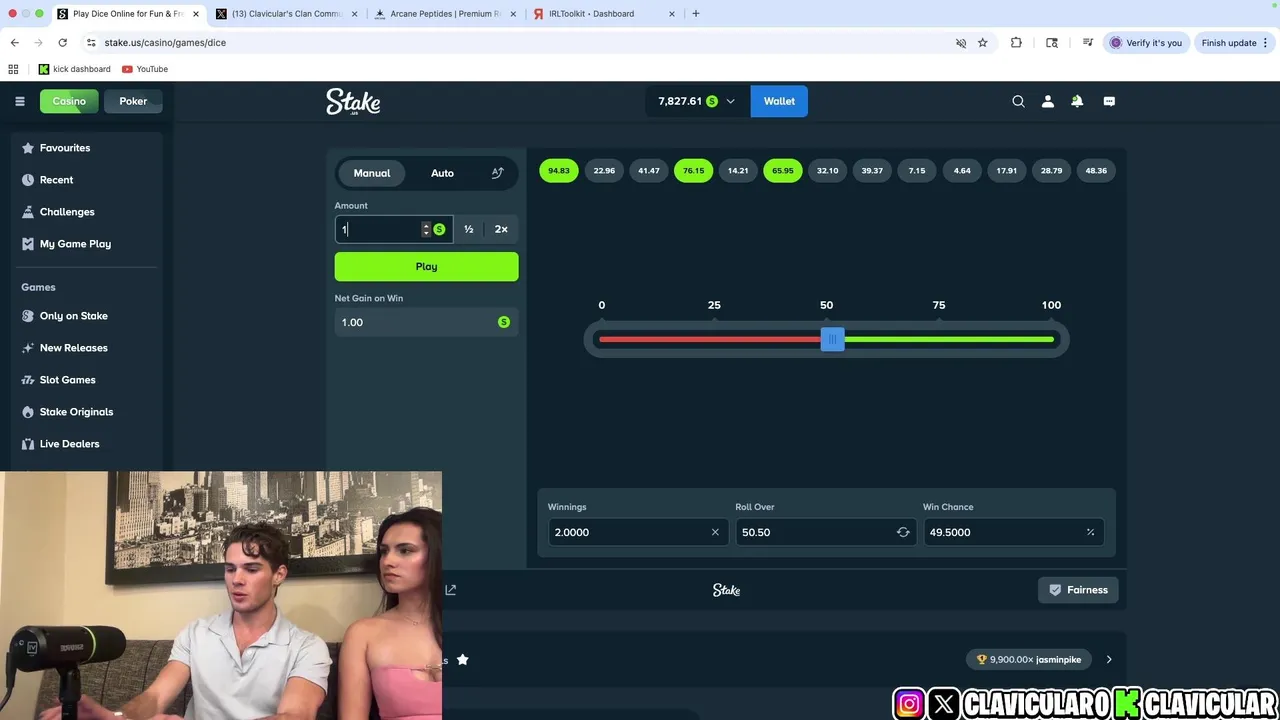Click Finish update button
Viewport: 1280px width, 720px height.
(1235, 43)
